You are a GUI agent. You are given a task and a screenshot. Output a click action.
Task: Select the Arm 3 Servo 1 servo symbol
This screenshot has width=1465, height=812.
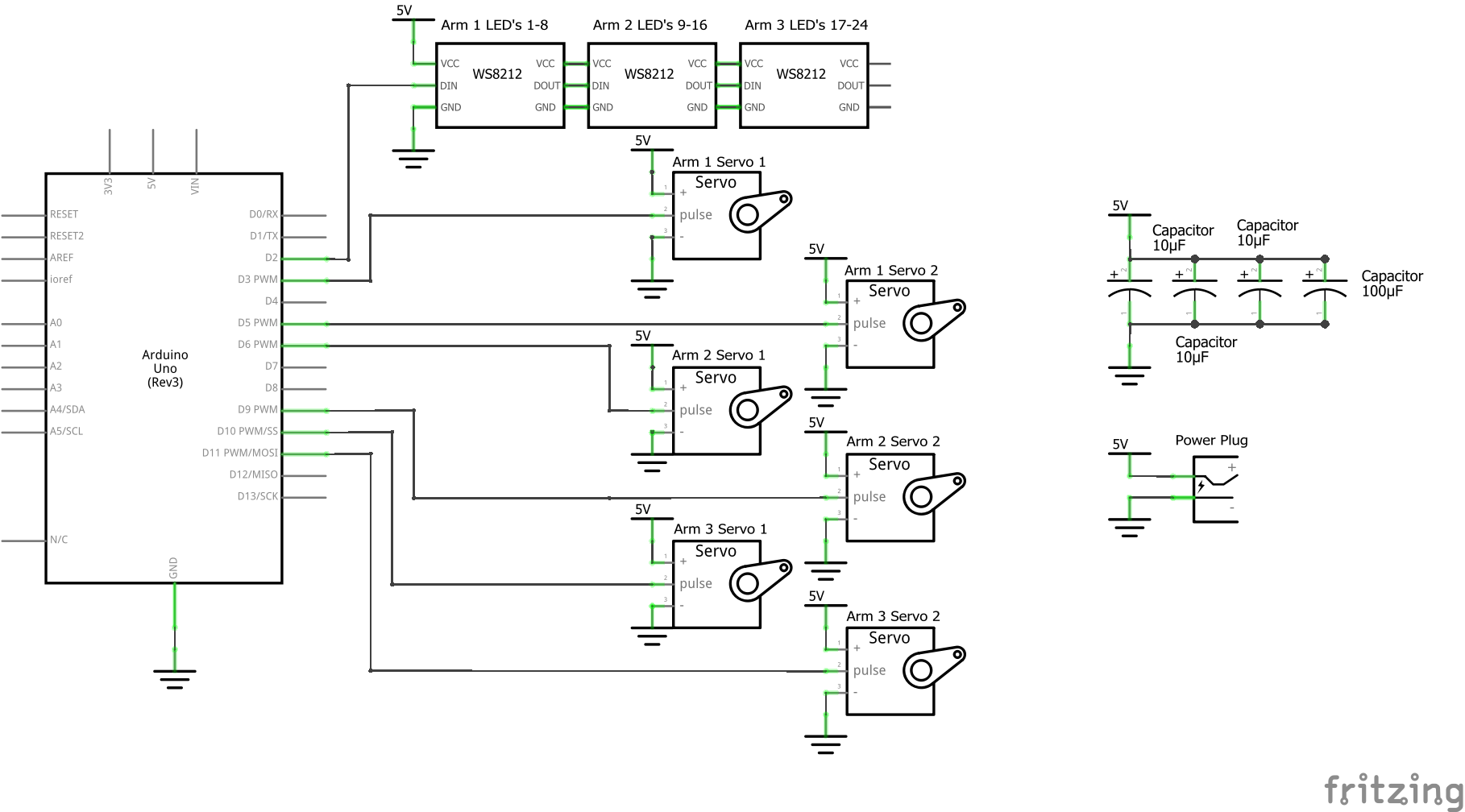pos(716,584)
